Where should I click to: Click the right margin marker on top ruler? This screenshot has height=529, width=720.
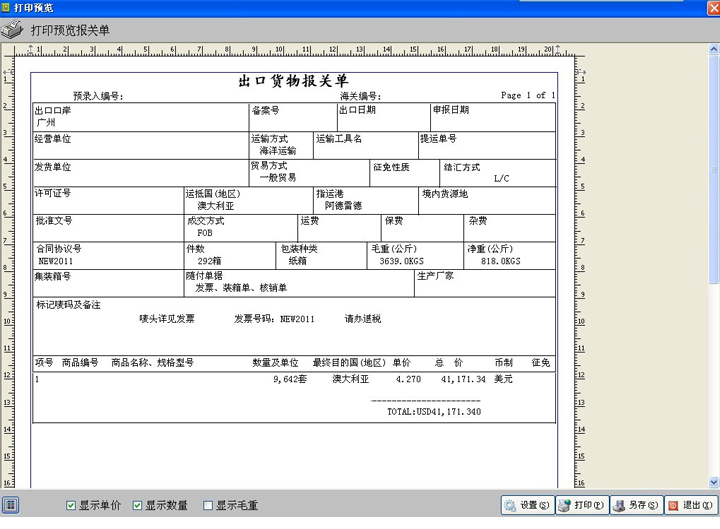tap(558, 49)
